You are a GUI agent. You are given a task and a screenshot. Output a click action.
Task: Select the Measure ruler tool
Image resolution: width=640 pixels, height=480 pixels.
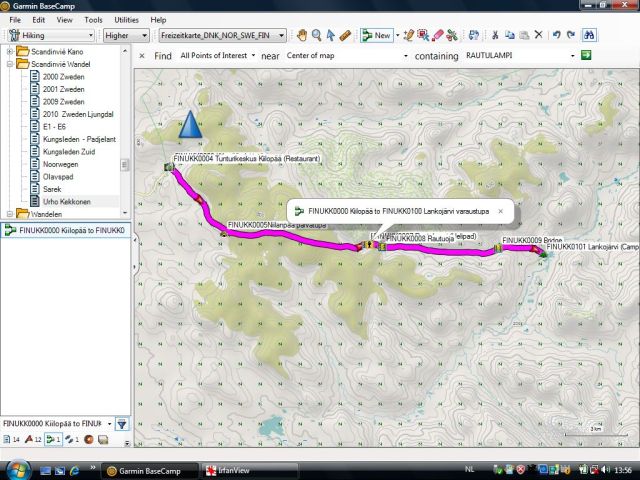pos(345,35)
